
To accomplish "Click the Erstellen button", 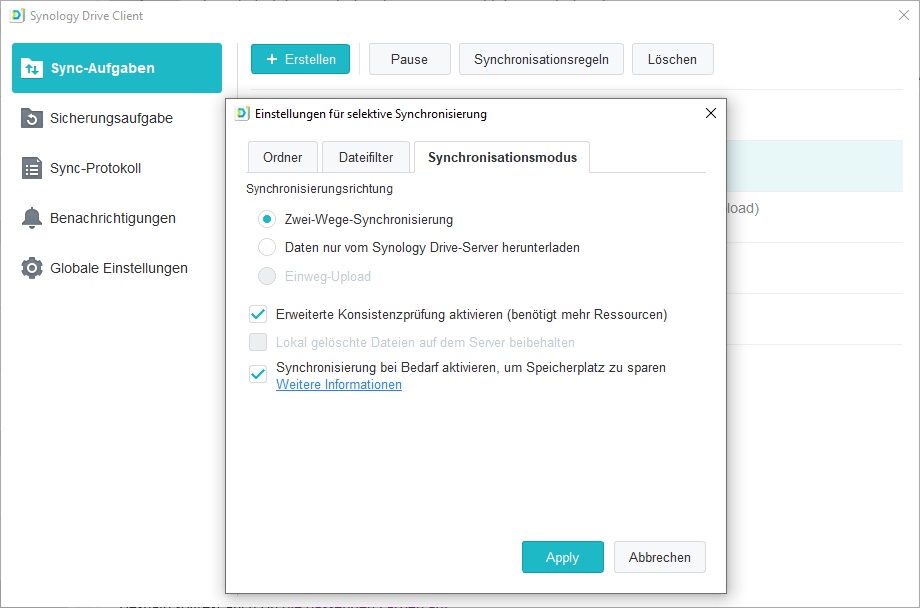I will (300, 59).
